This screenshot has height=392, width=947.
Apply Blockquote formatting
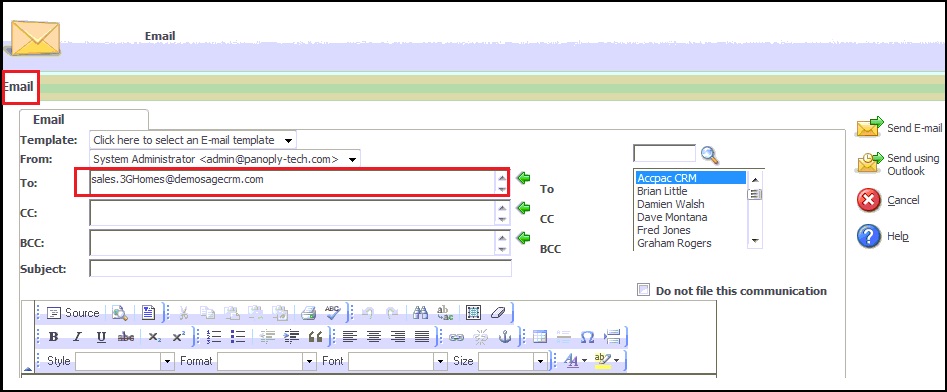click(x=315, y=337)
